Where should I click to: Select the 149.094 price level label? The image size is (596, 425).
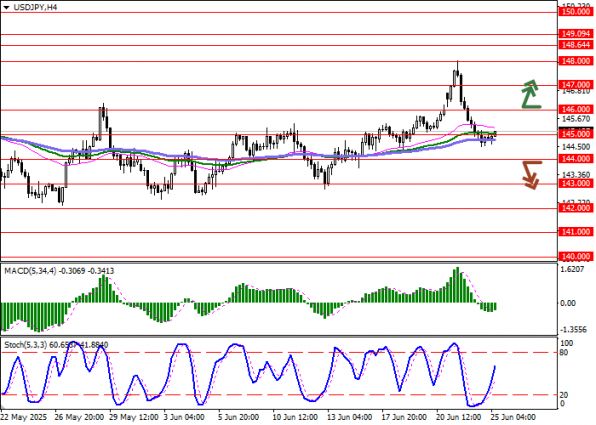tap(575, 34)
